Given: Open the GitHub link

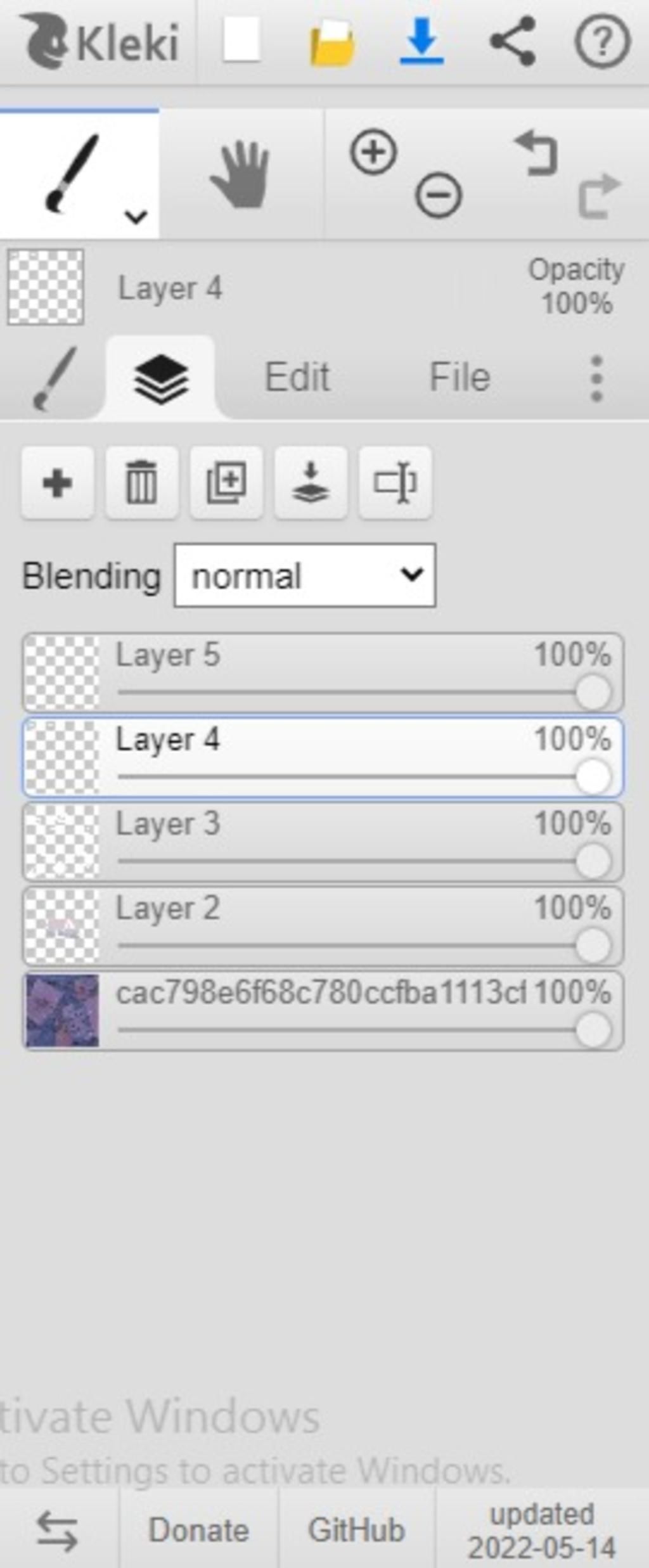Looking at the screenshot, I should click(356, 1530).
